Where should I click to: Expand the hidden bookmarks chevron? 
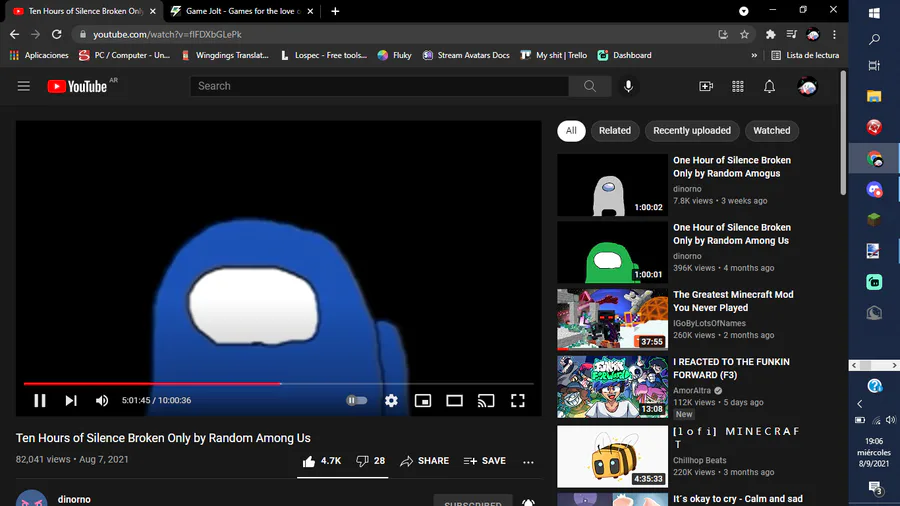coord(754,55)
